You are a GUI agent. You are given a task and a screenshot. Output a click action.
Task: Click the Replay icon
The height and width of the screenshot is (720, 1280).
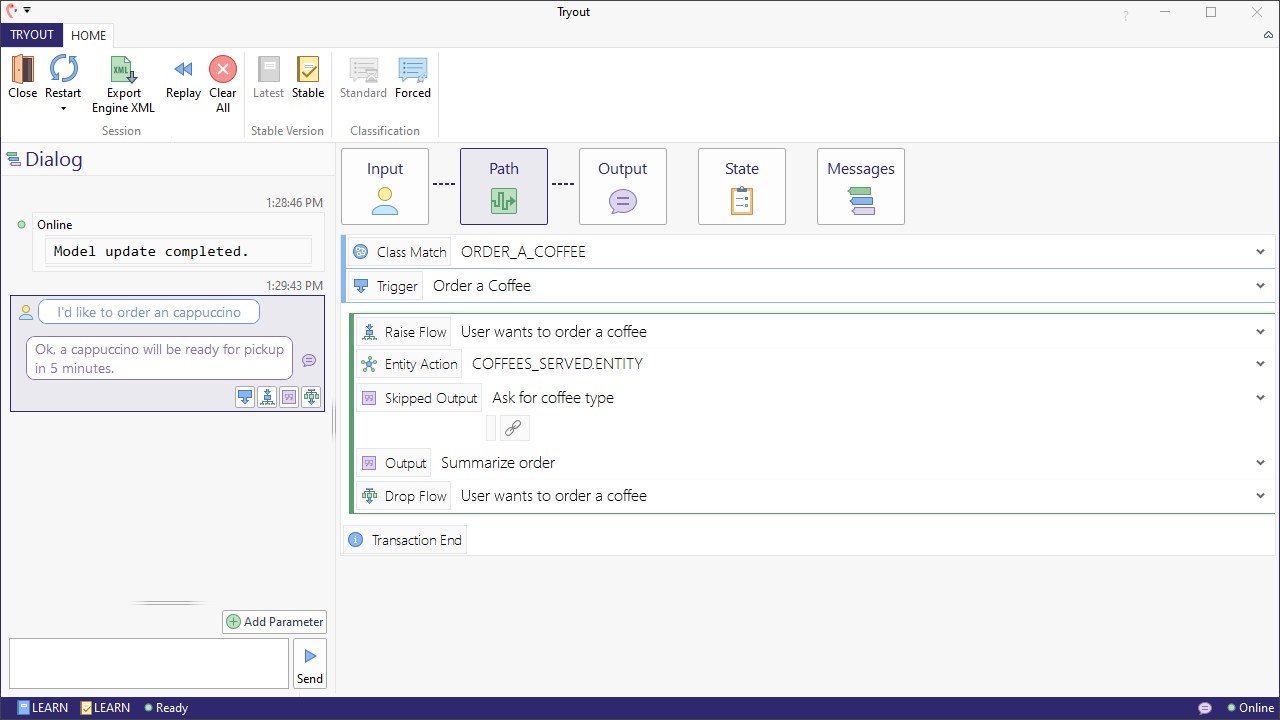pyautogui.click(x=183, y=71)
